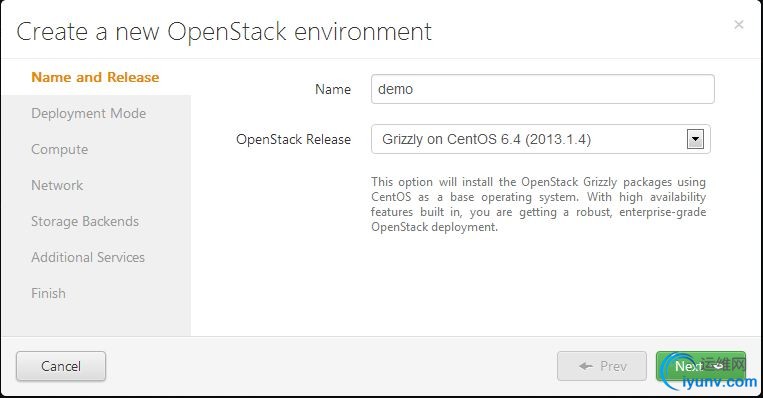Select the Storage Backends step
Image resolution: width=763 pixels, height=398 pixels.
tap(85, 221)
